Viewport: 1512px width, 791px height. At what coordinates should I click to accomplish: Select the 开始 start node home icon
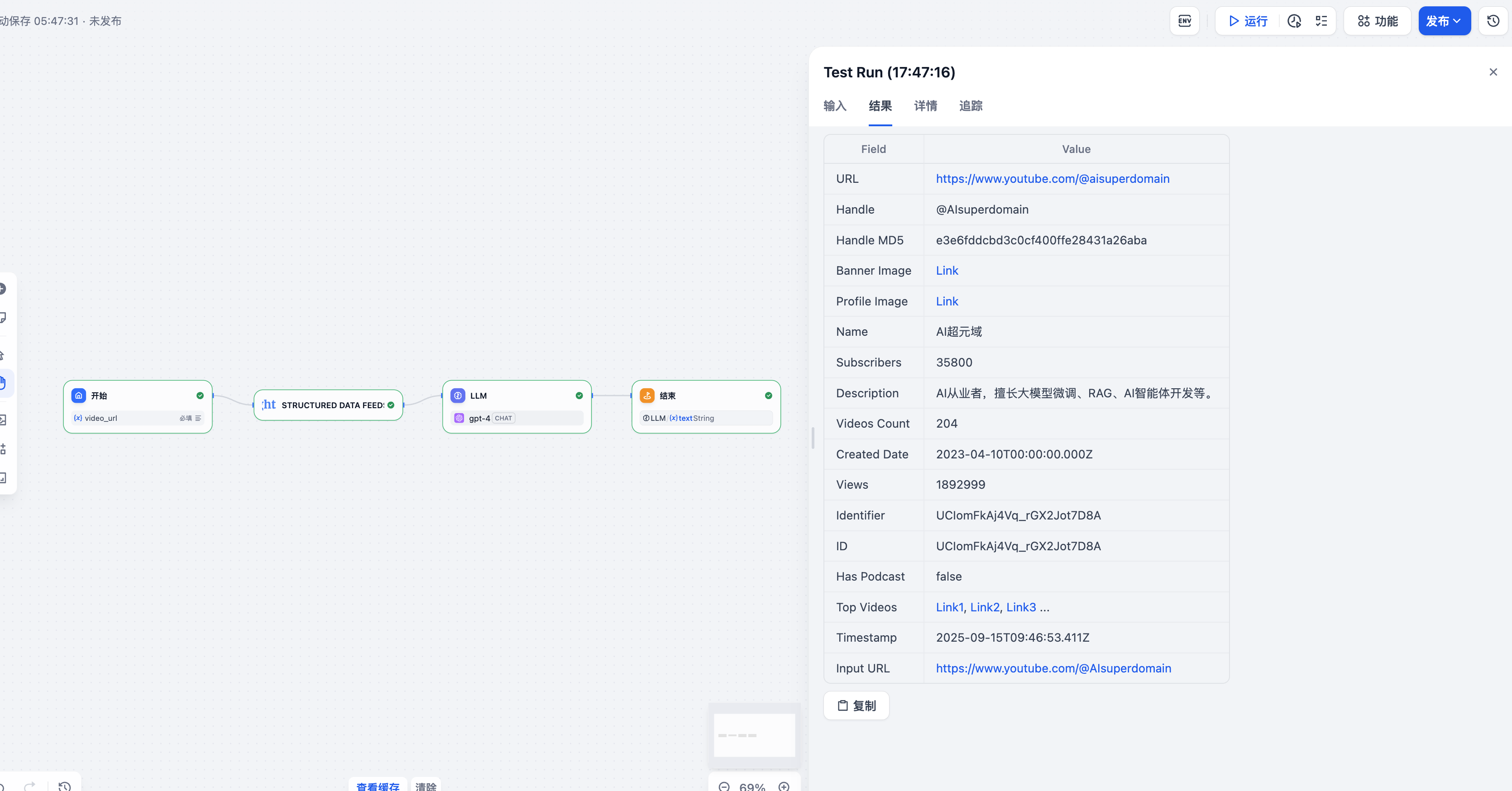[x=79, y=395]
